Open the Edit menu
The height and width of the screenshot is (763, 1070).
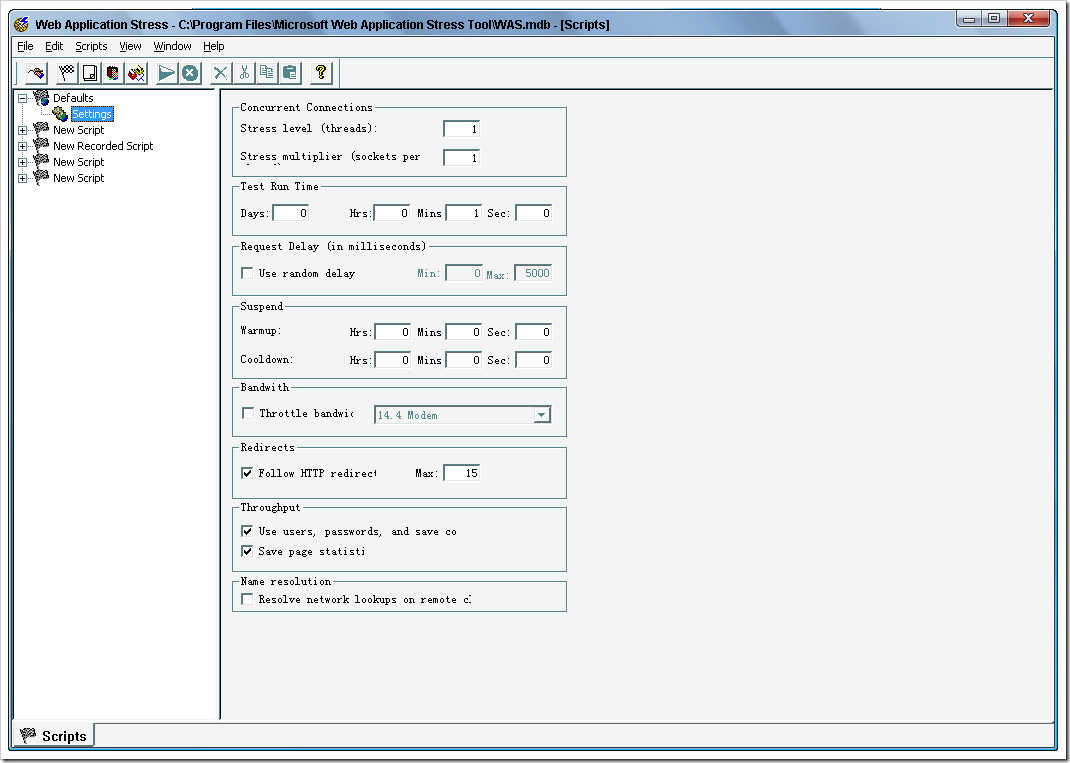[54, 46]
